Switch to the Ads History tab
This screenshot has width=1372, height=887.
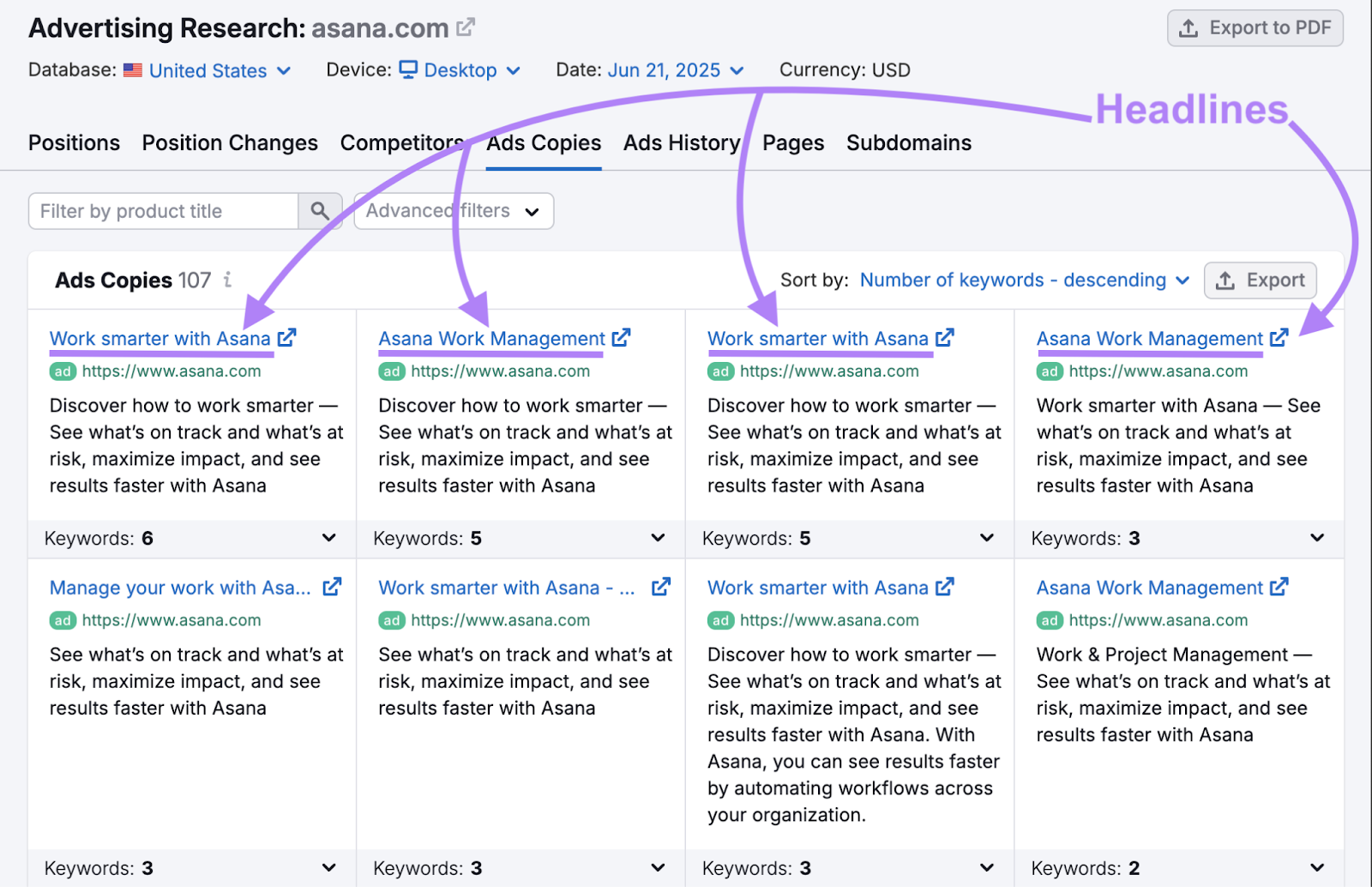coord(681,142)
